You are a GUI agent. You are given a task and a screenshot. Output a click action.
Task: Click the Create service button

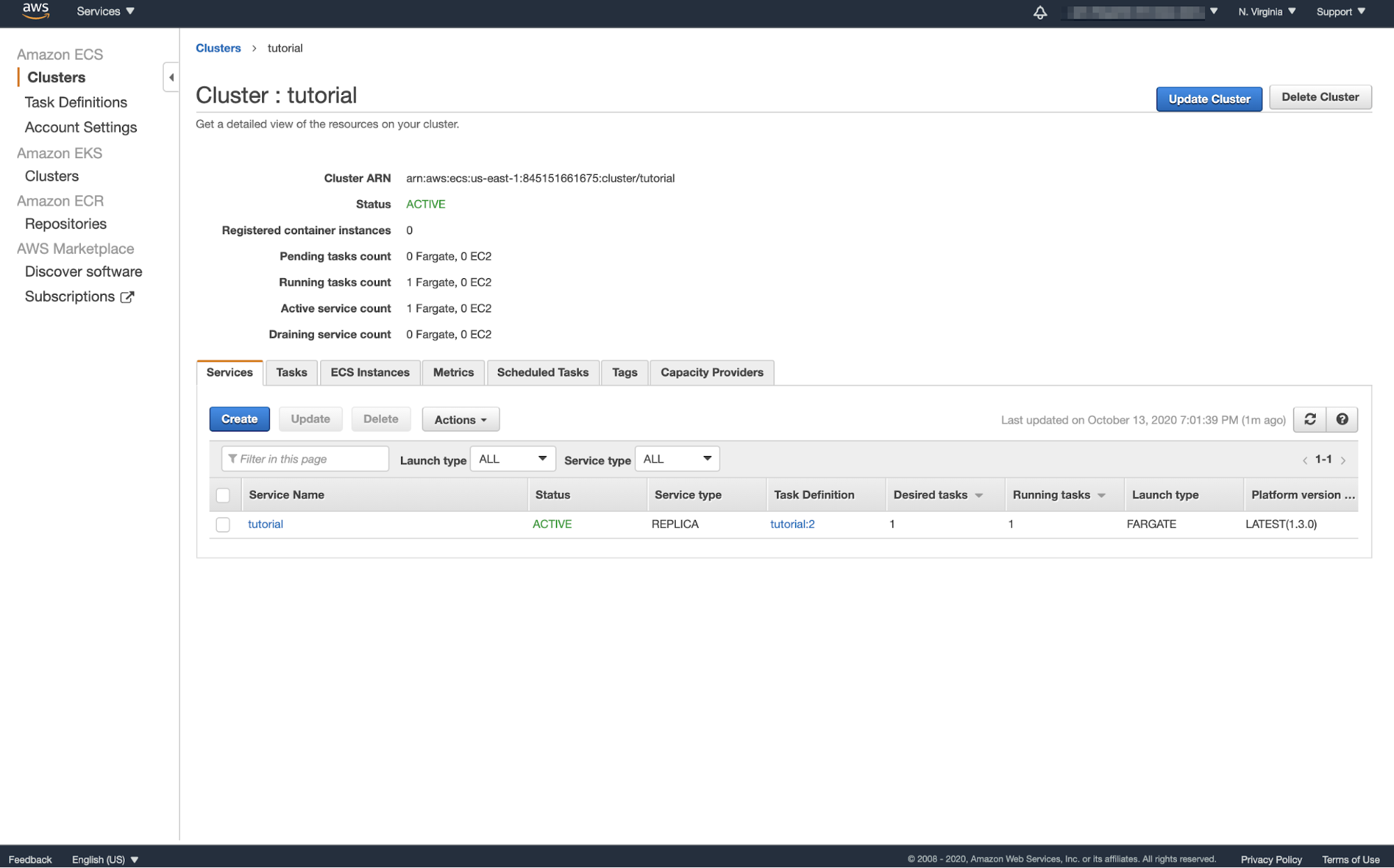[239, 419]
